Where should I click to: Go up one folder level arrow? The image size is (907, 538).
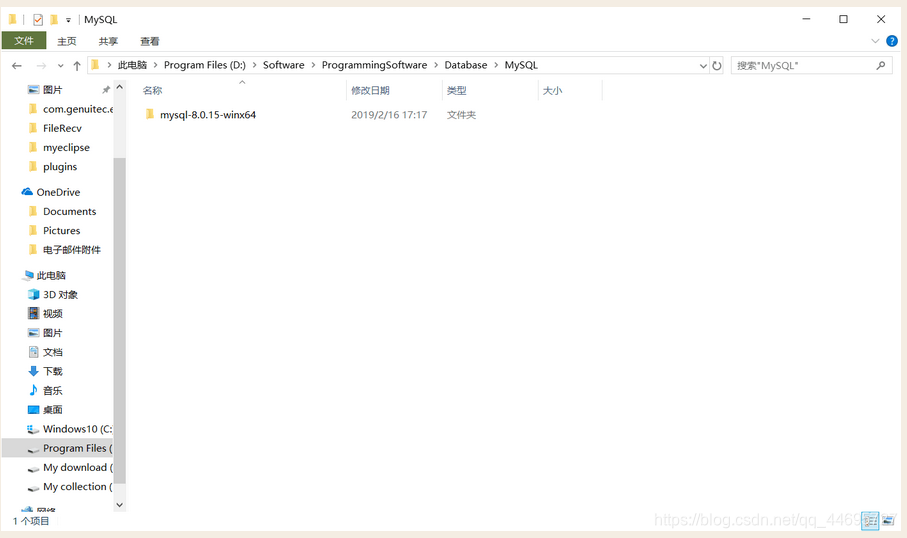pyautogui.click(x=77, y=66)
